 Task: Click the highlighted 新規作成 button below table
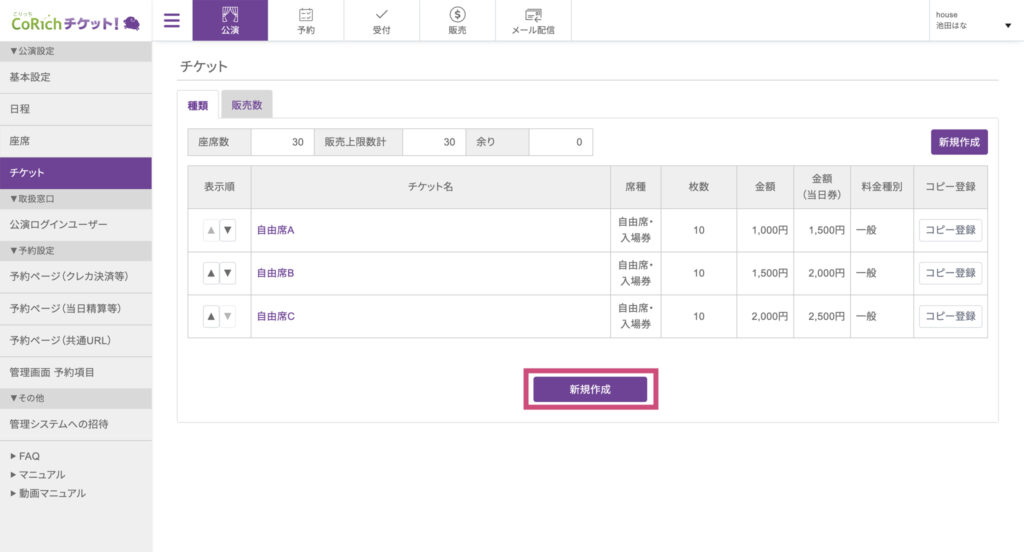click(x=590, y=389)
